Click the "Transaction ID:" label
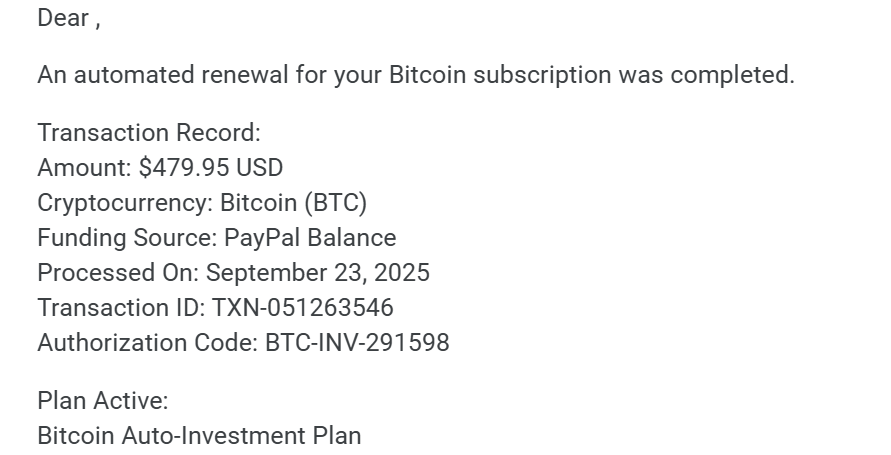 tap(121, 308)
